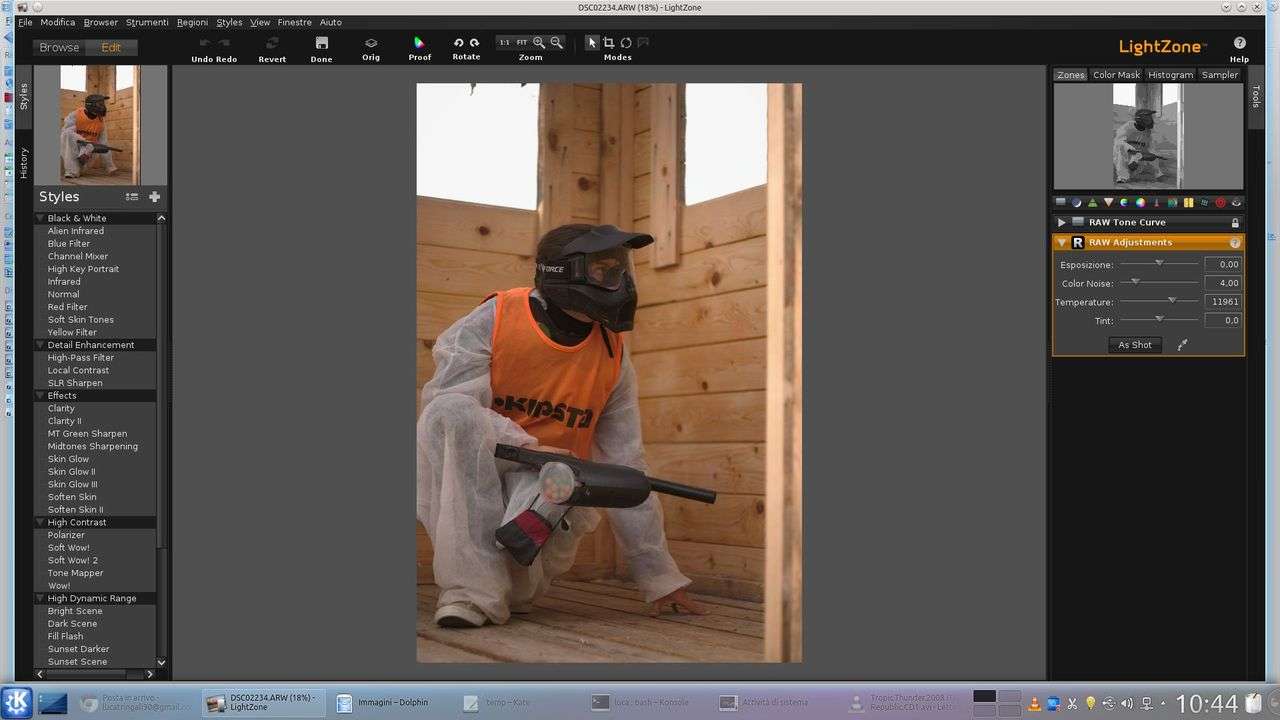Collapse the Black & White styles group
Viewport: 1280px width, 720px height.
pos(41,218)
